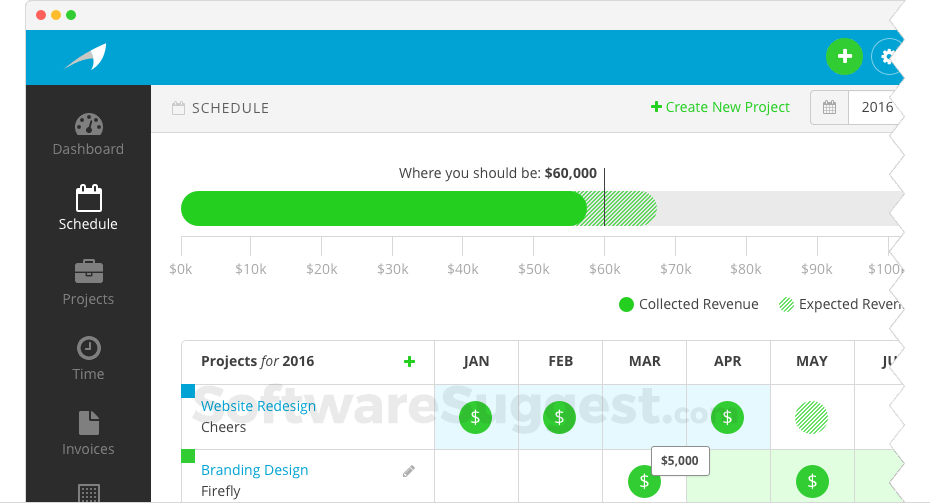This screenshot has width=930, height=503.
Task: Click the SCHEDULE page title
Action: [x=230, y=108]
